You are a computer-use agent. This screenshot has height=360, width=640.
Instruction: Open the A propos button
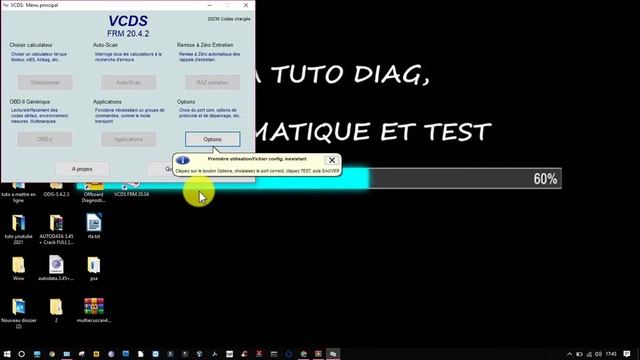82,169
